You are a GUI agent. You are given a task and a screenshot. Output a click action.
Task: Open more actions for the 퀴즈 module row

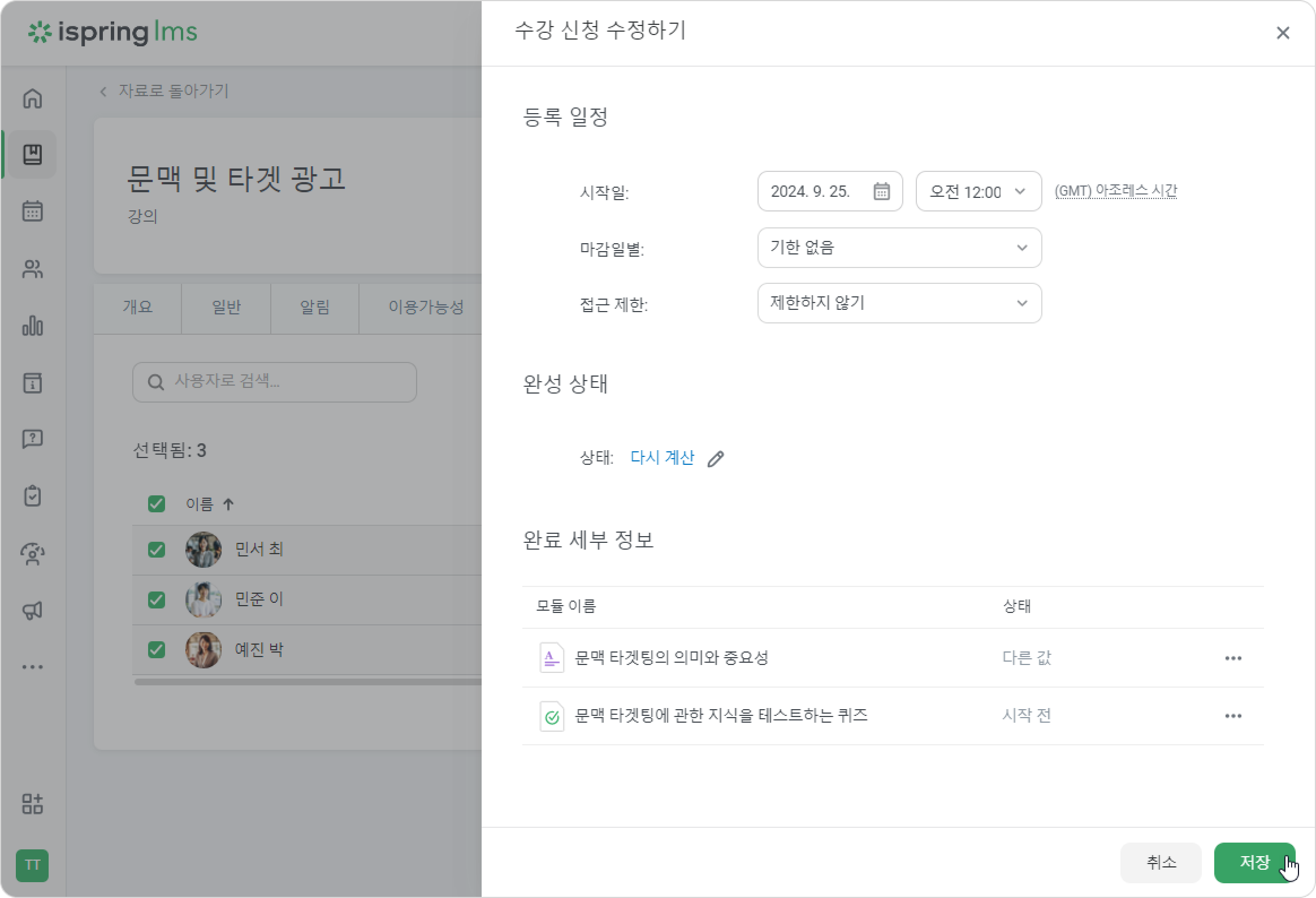click(1233, 716)
